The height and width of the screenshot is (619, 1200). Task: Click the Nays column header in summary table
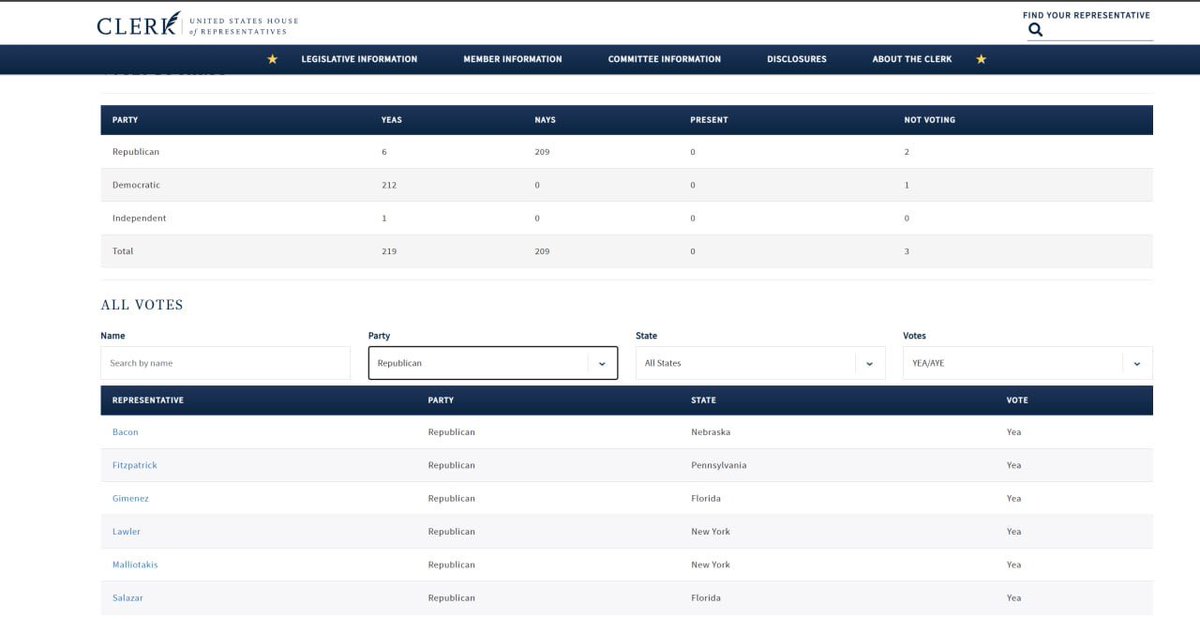coord(545,120)
